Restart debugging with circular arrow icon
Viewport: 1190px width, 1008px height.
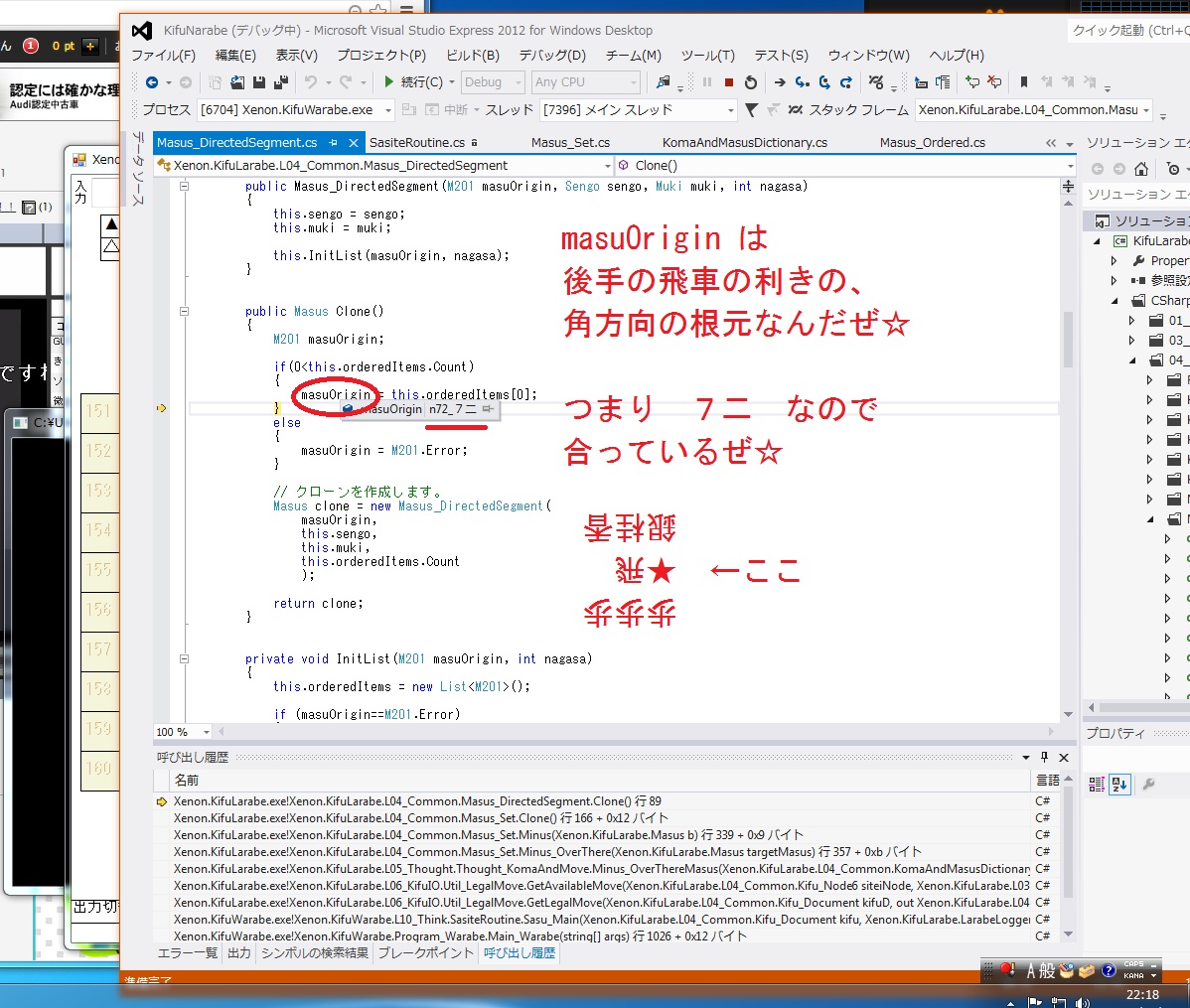[751, 82]
